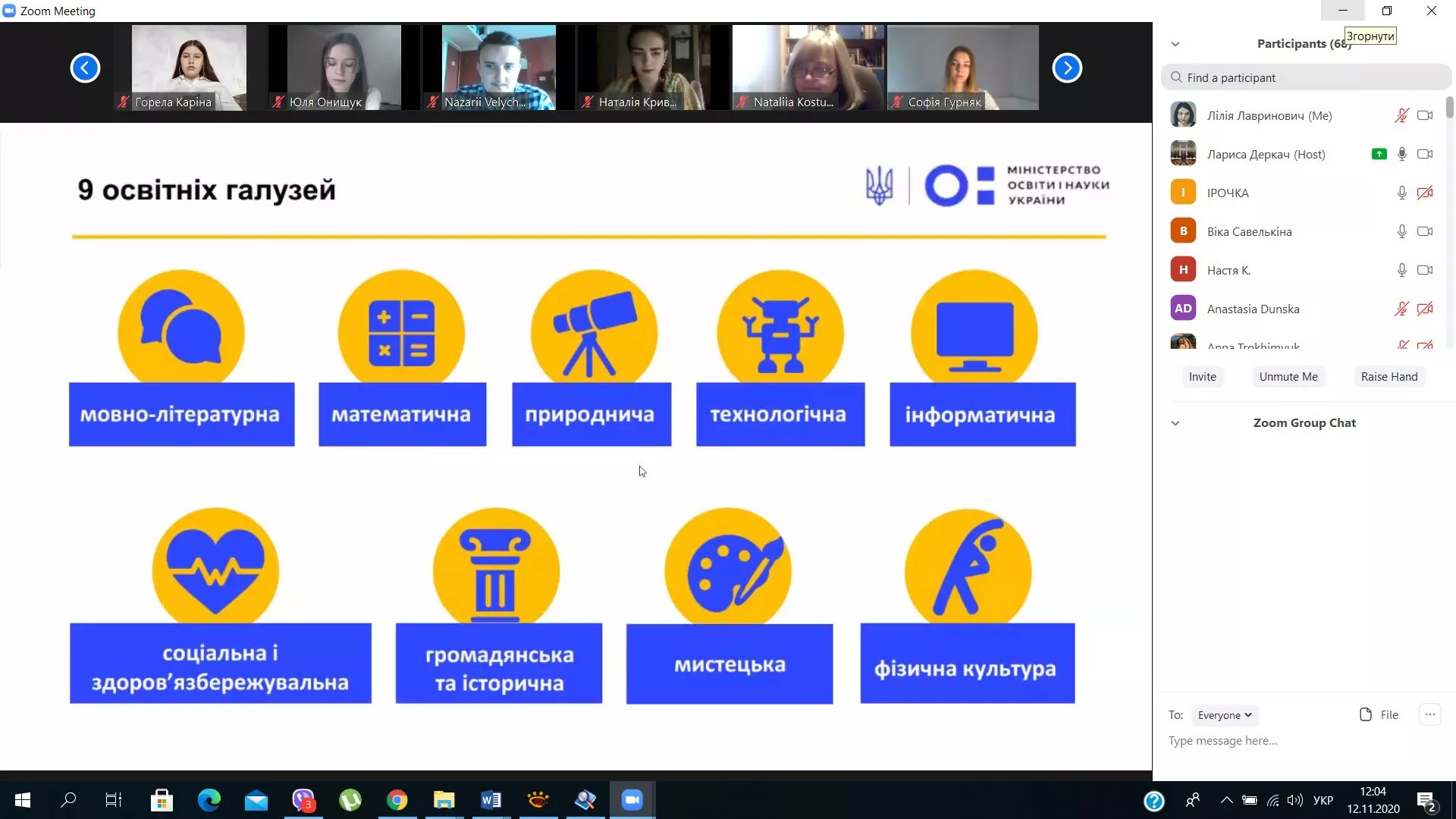This screenshot has height=819, width=1456.
Task: Mute Віка Савелькіна's microphone
Action: click(x=1401, y=231)
